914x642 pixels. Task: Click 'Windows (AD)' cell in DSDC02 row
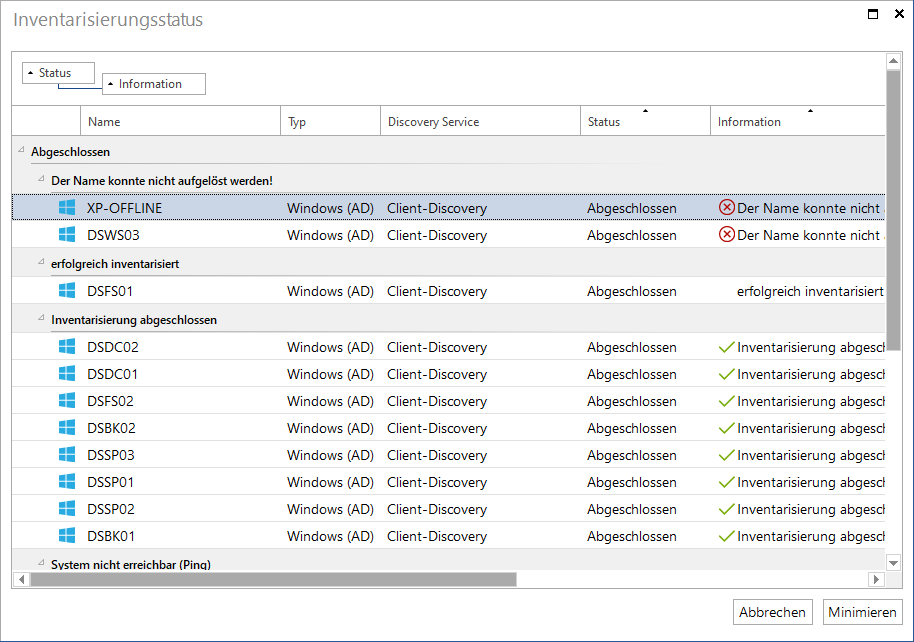coord(331,347)
